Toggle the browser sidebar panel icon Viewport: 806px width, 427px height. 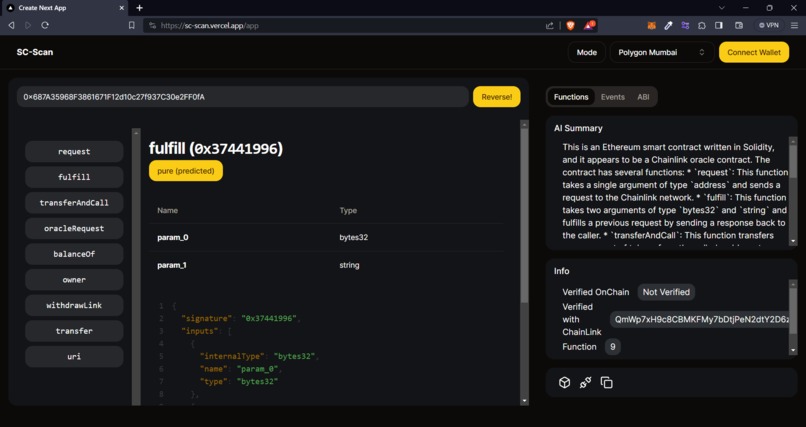click(719, 25)
